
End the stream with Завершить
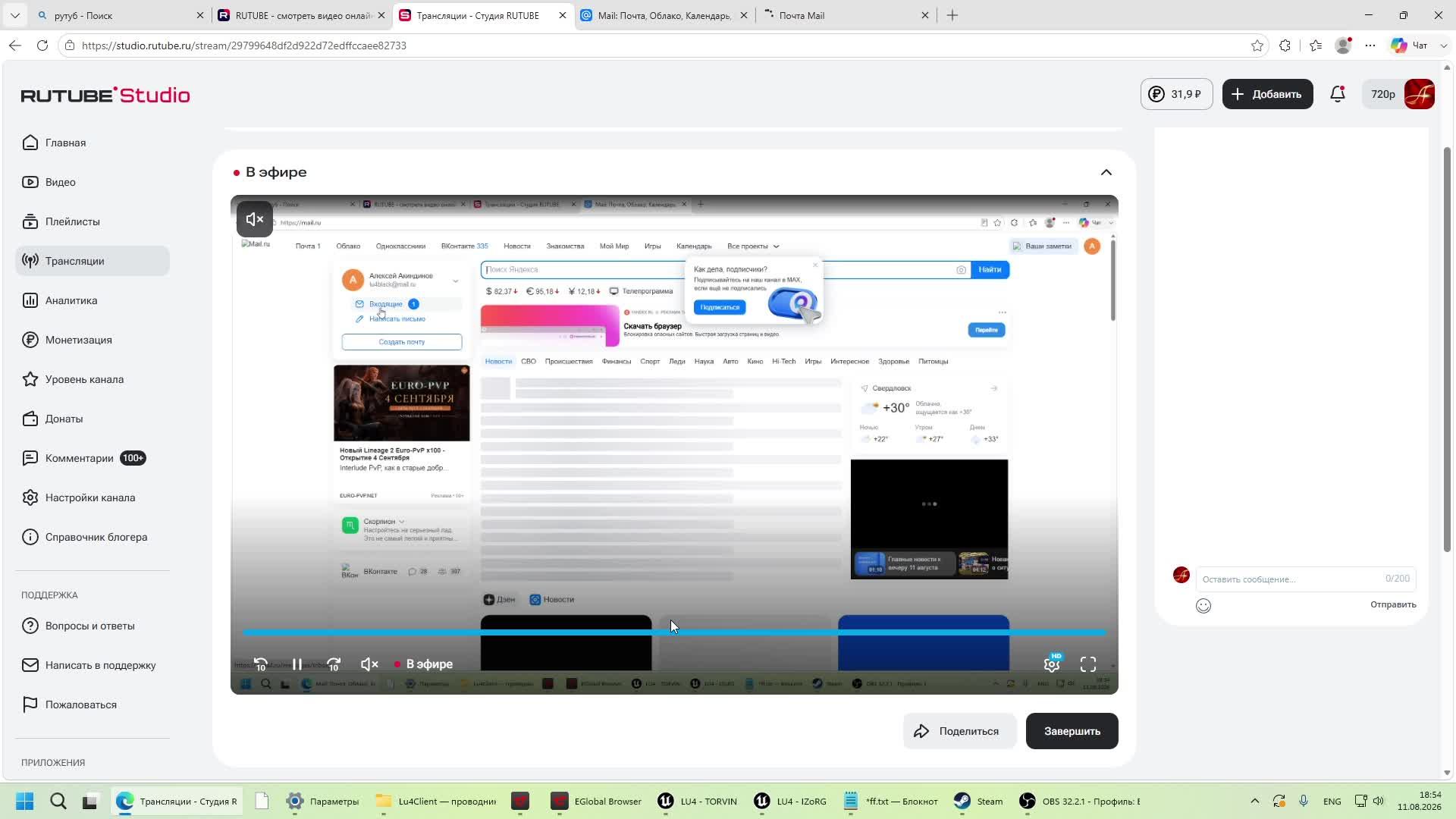coord(1072,731)
